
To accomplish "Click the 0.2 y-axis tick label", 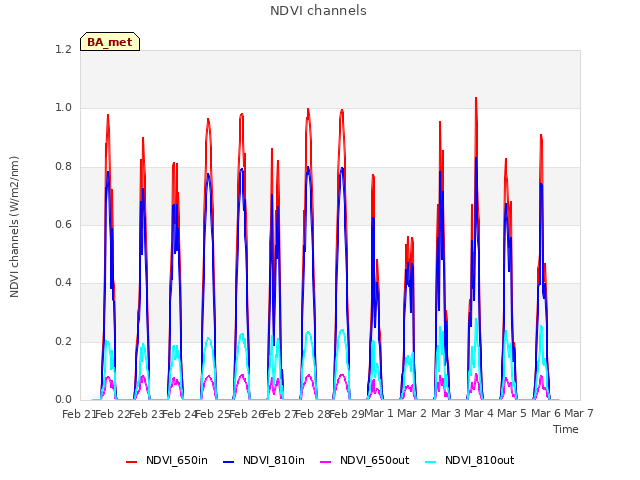I will 63,341.
